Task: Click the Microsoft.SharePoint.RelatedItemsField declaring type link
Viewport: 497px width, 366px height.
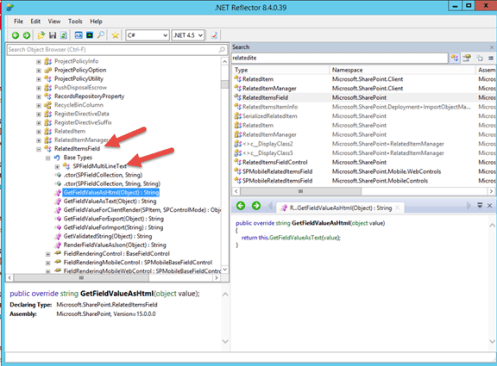Action: click(x=107, y=305)
